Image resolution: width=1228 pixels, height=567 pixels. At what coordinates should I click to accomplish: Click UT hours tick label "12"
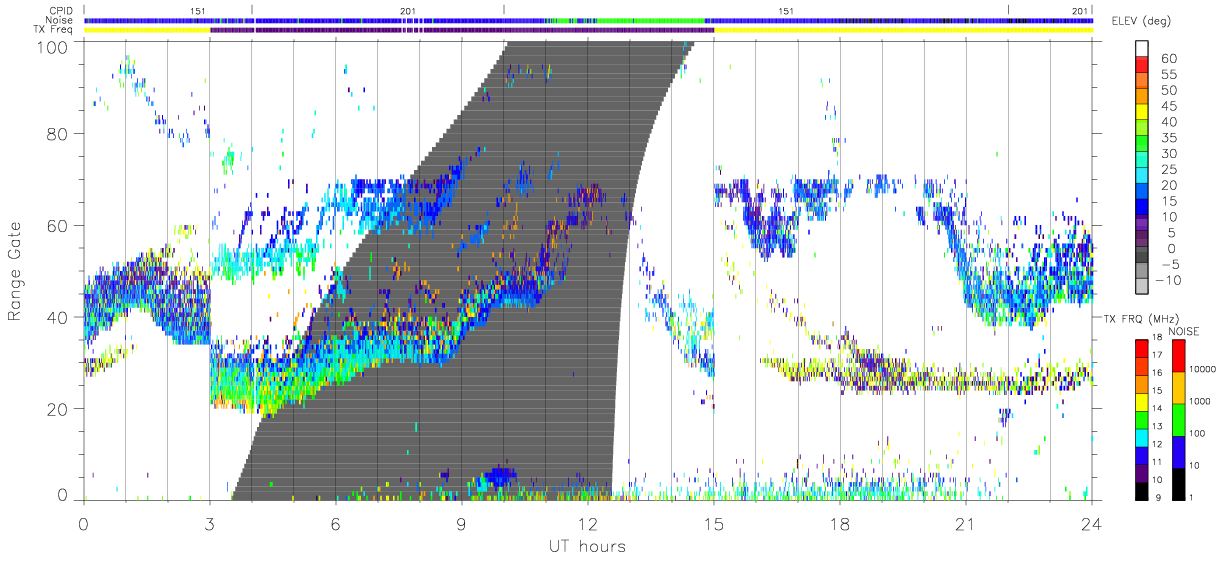pyautogui.click(x=587, y=523)
